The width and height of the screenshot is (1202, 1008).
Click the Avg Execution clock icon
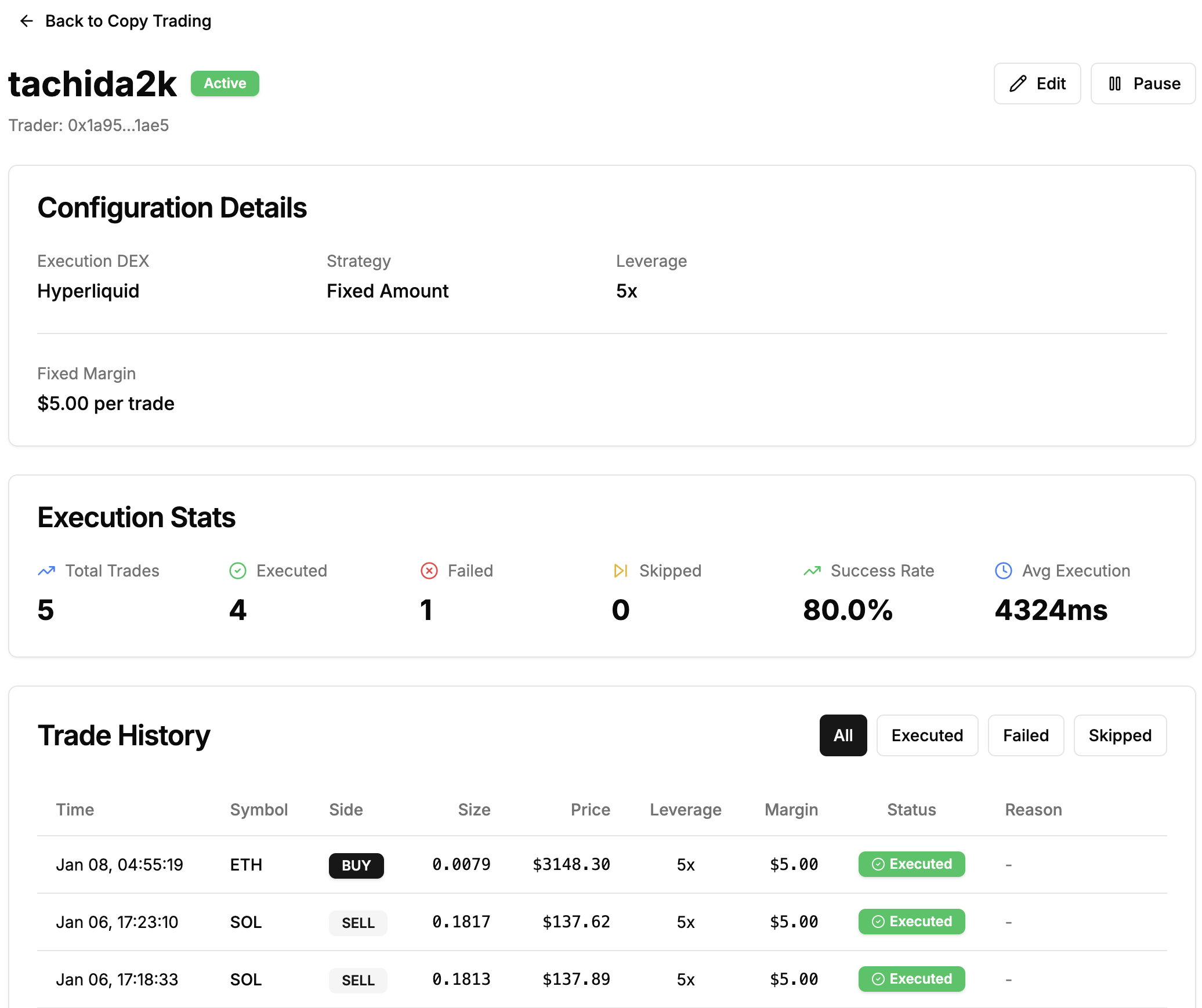[1004, 571]
